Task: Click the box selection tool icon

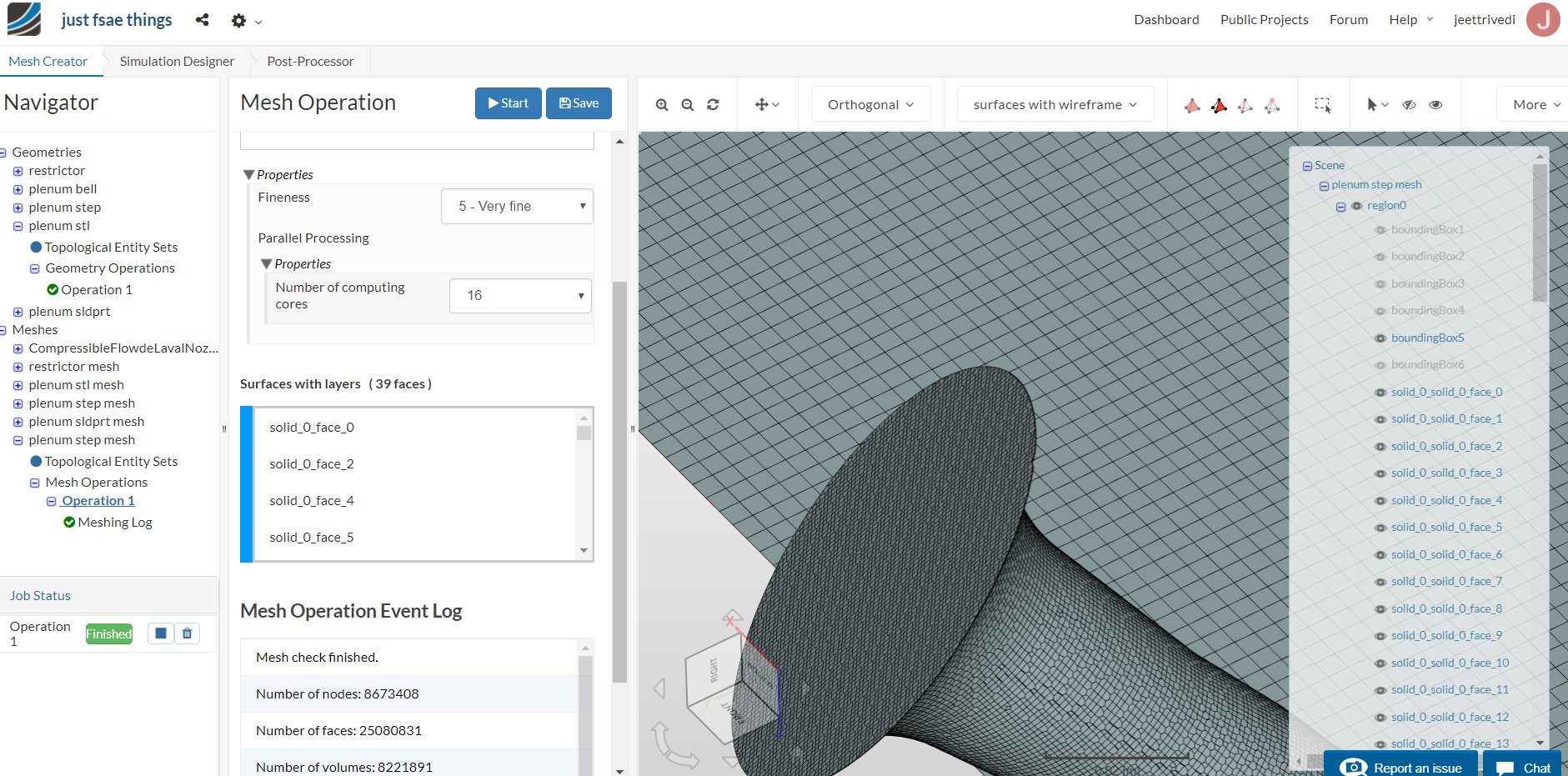Action: (x=1323, y=105)
